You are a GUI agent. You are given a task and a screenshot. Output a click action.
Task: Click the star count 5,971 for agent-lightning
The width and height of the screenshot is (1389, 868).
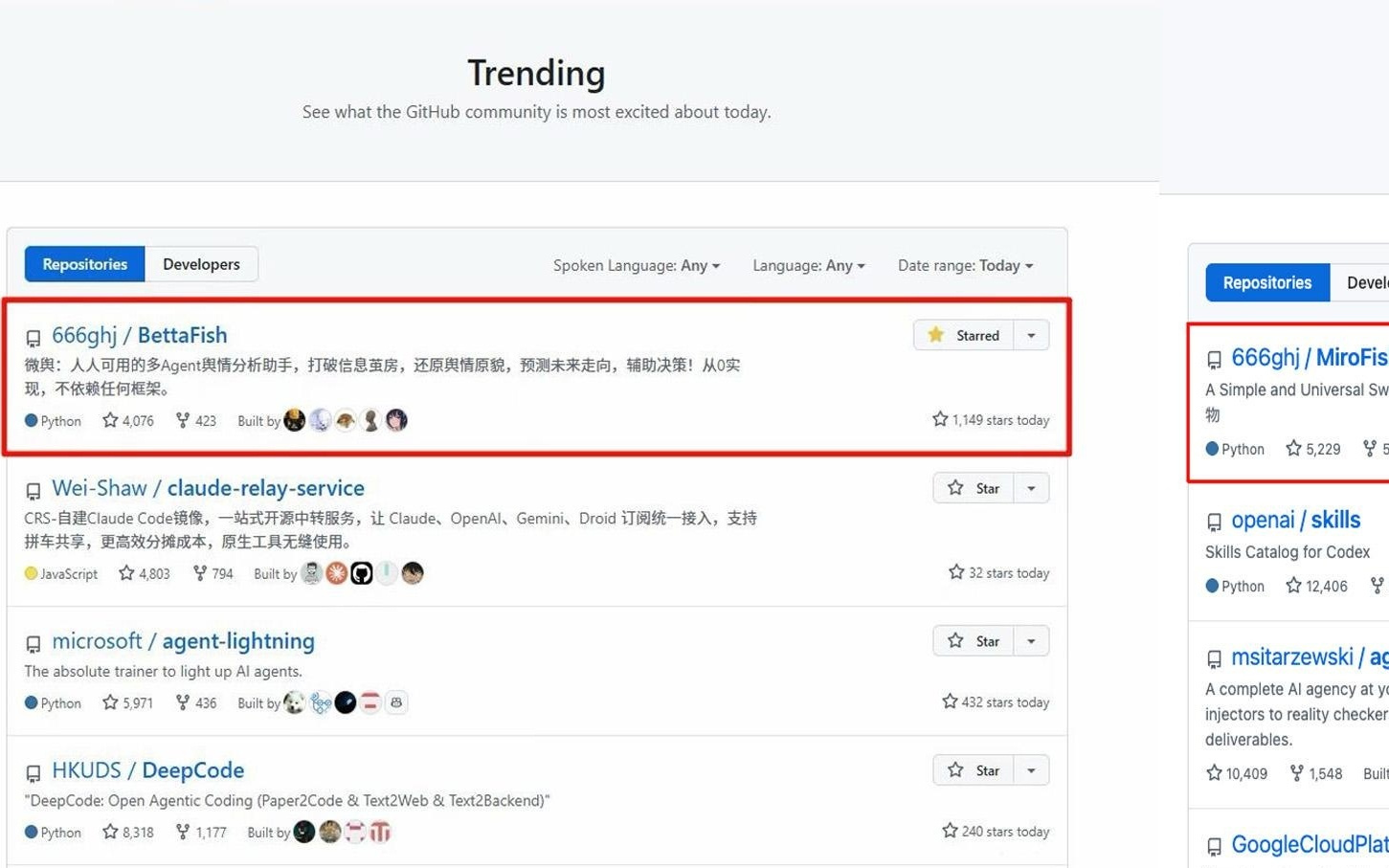(x=128, y=702)
